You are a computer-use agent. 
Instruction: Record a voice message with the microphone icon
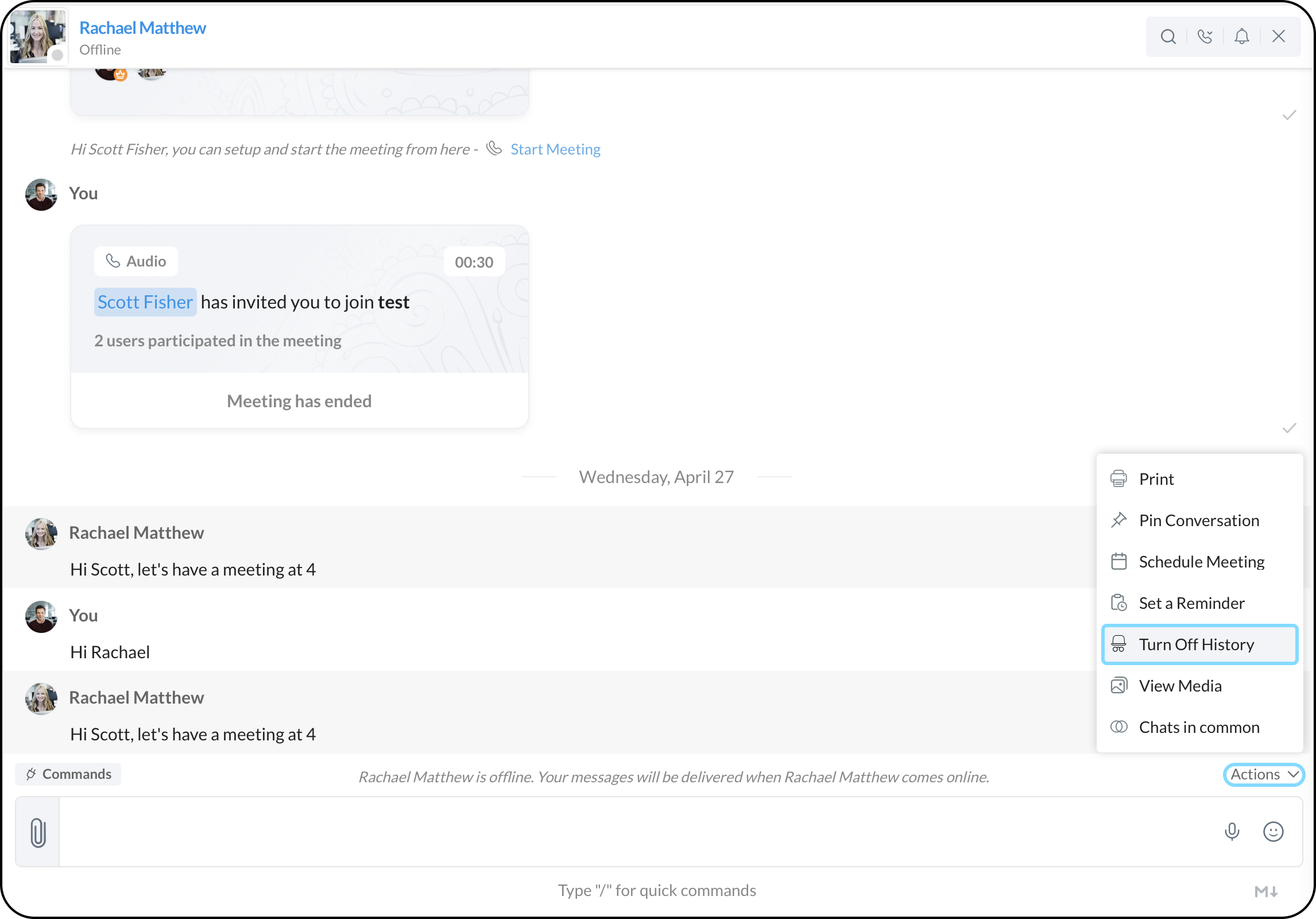click(1232, 831)
